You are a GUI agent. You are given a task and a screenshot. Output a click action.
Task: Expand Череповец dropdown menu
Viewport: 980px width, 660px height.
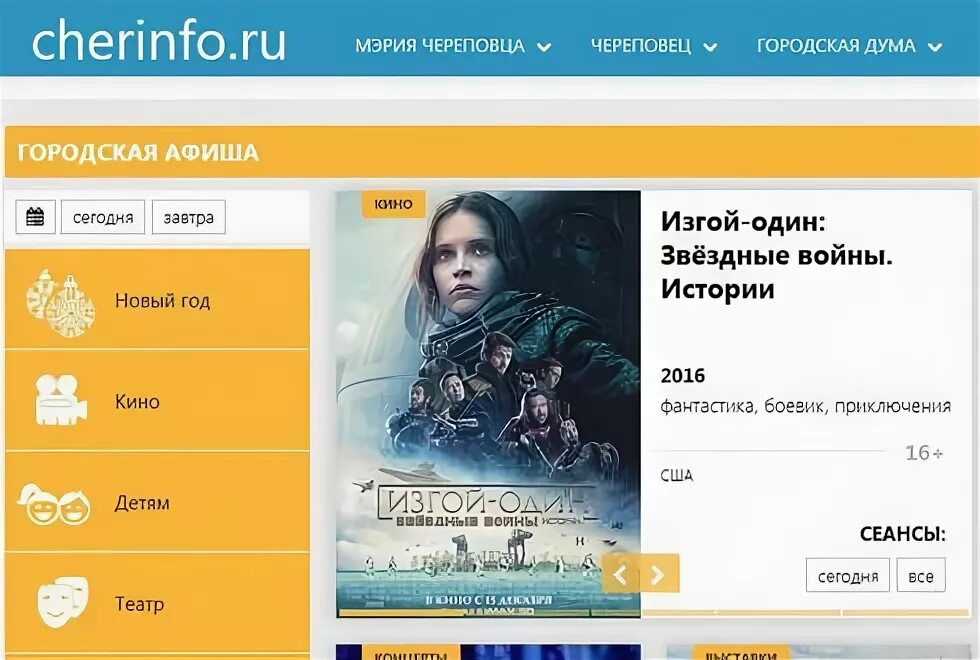654,46
